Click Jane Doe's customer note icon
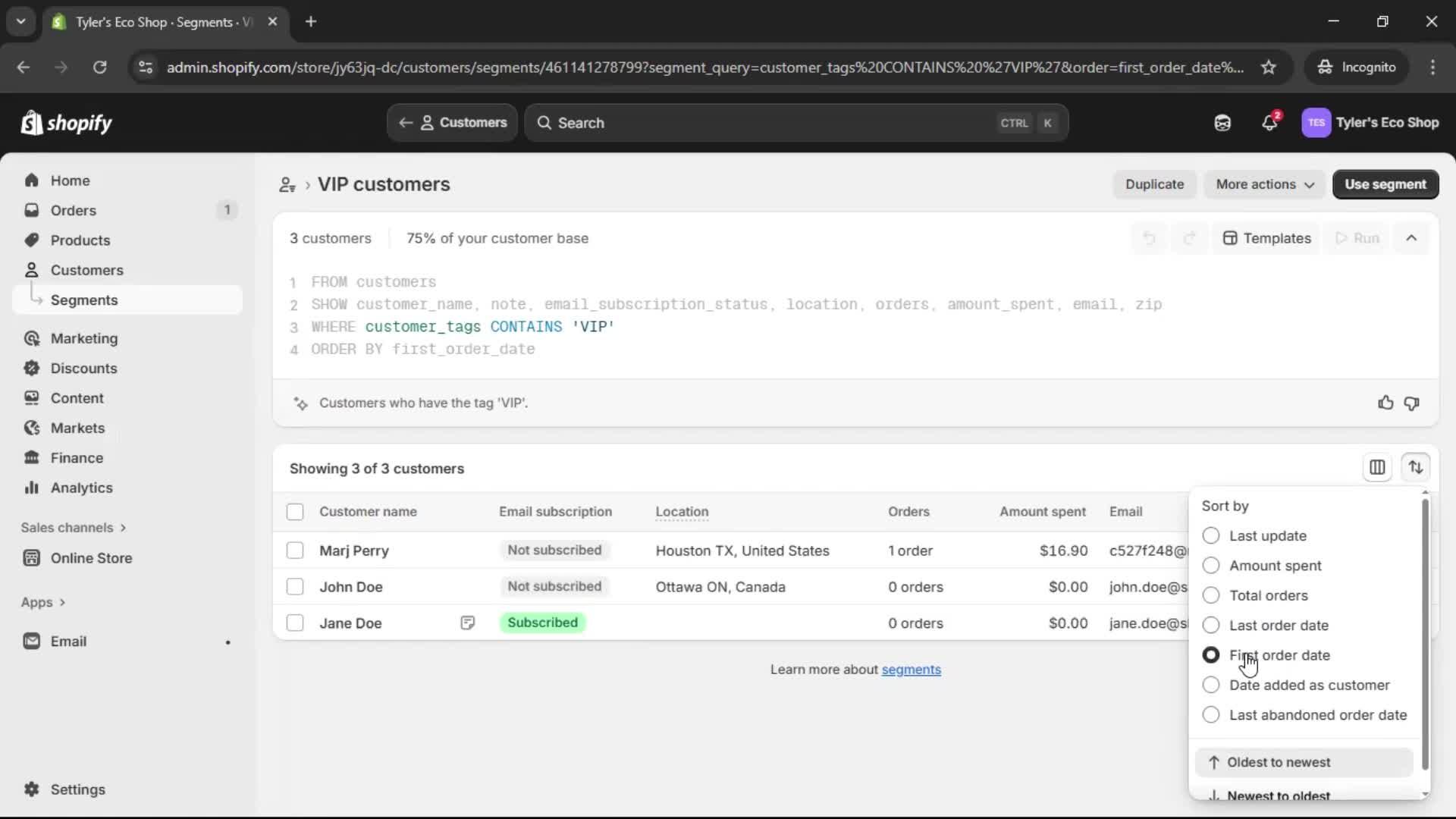The width and height of the screenshot is (1456, 819). pos(467,623)
